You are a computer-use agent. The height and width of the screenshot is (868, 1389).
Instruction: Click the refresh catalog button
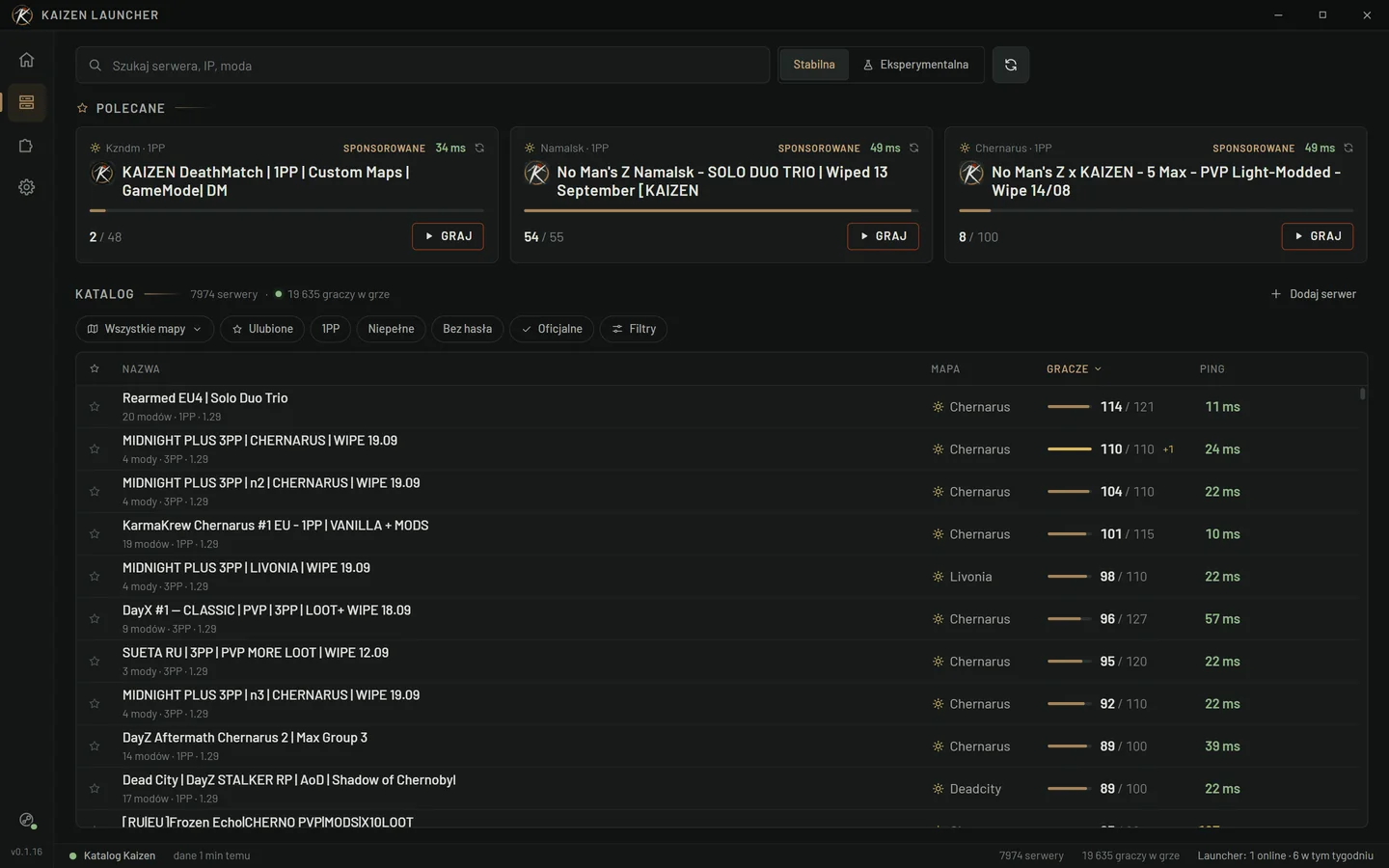tap(1010, 65)
